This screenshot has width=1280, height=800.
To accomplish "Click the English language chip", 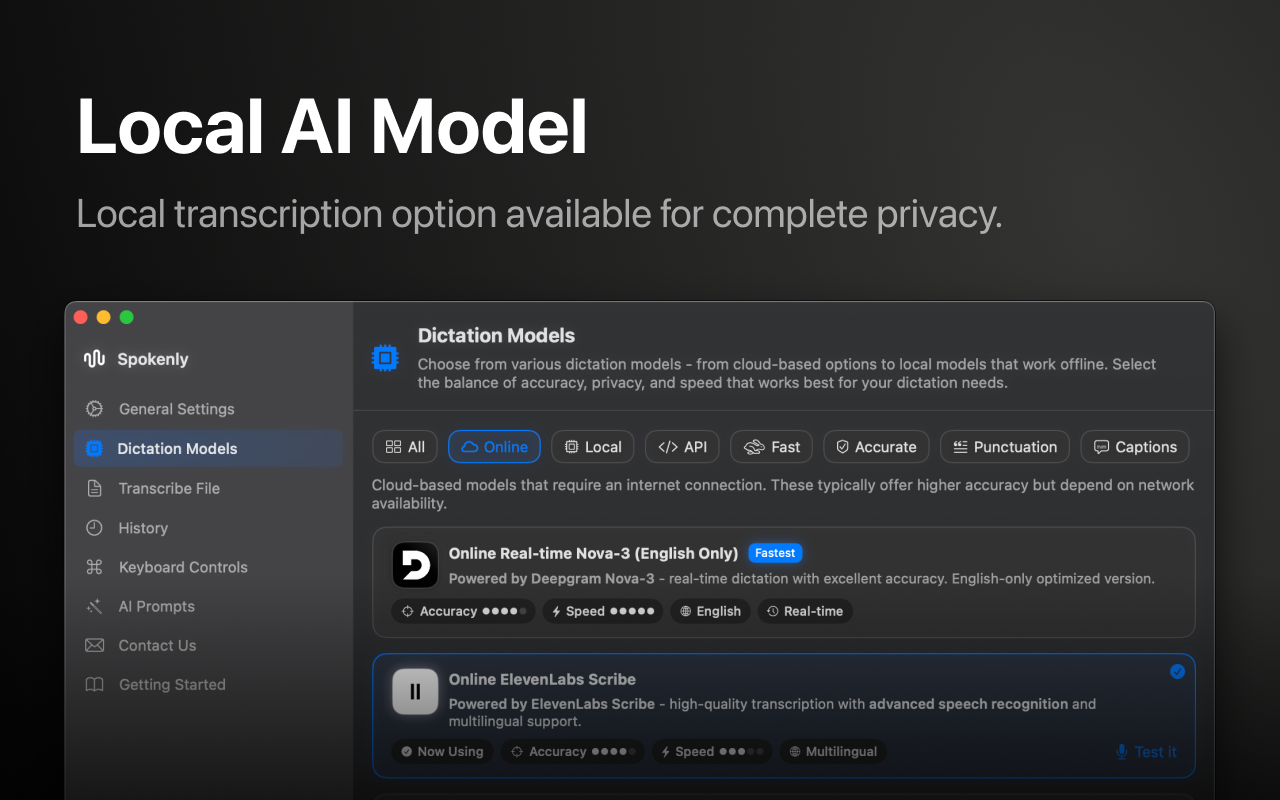I will (710, 611).
